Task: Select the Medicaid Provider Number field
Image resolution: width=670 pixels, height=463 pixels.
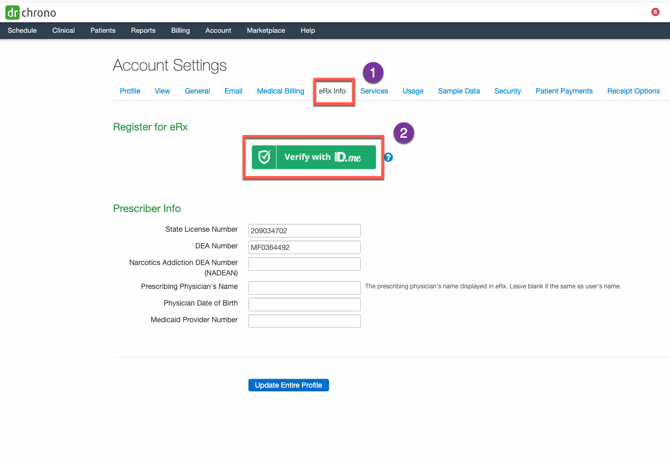Action: 304,321
